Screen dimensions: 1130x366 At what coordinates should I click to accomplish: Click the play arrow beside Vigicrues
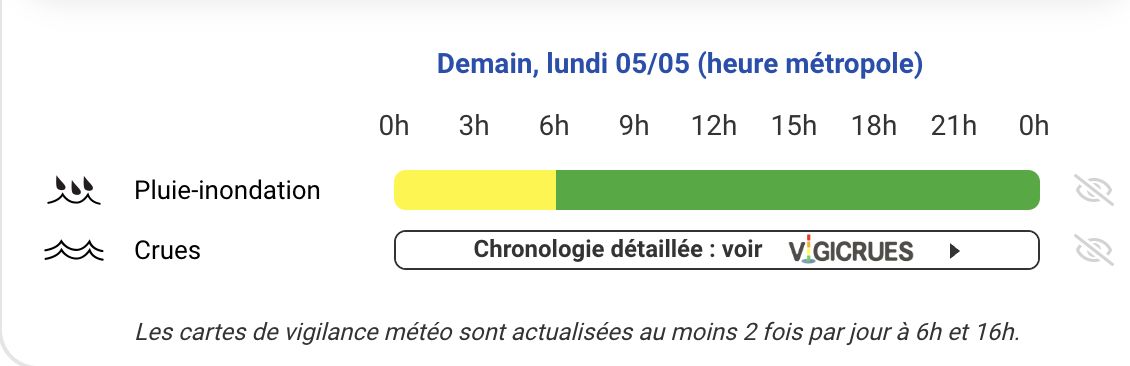955,251
